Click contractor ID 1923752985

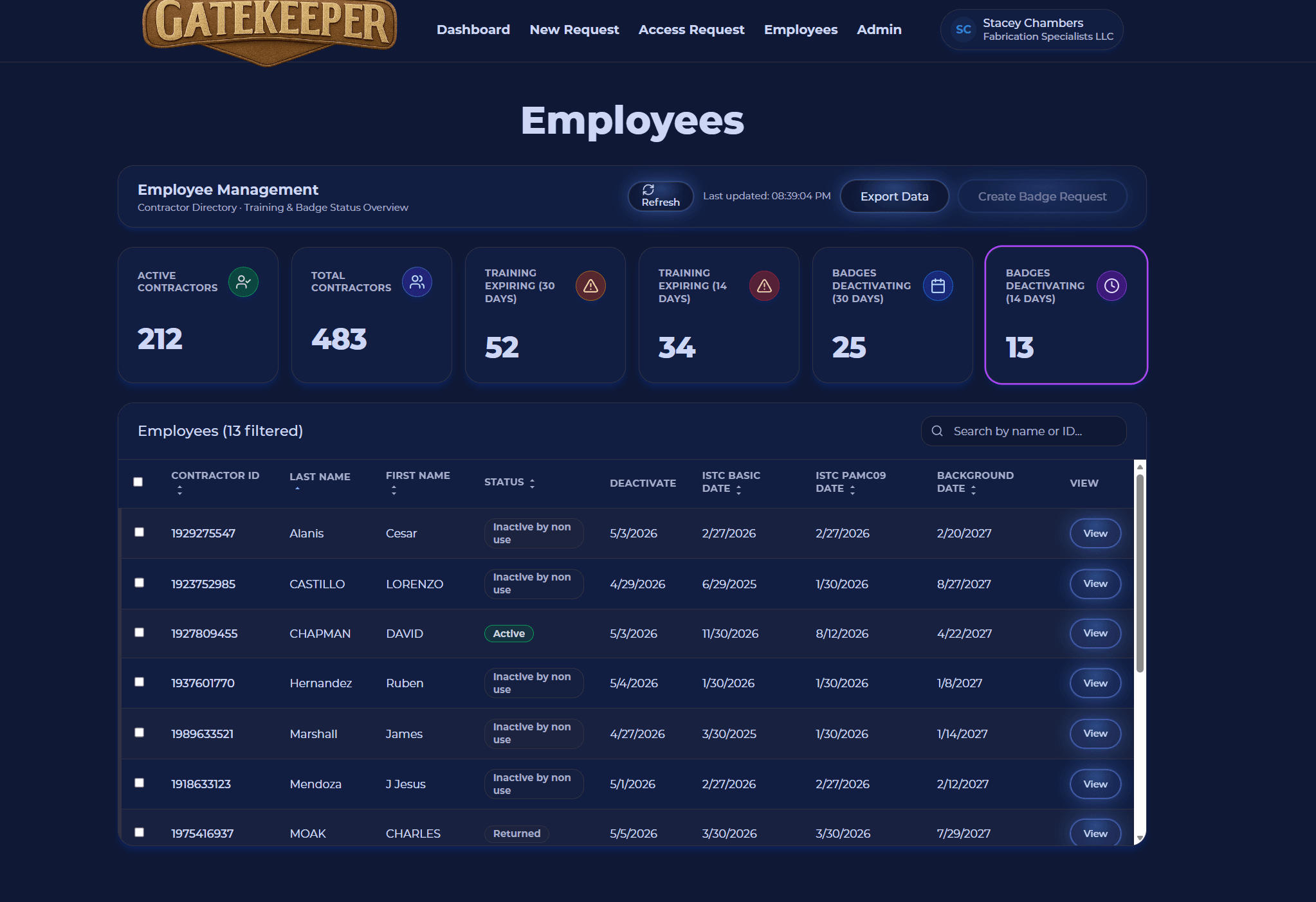203,584
